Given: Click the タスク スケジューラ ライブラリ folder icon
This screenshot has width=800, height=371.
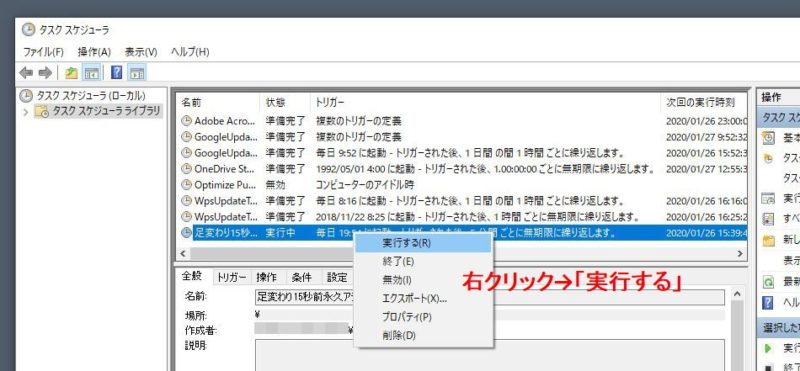Looking at the screenshot, I should (x=42, y=111).
